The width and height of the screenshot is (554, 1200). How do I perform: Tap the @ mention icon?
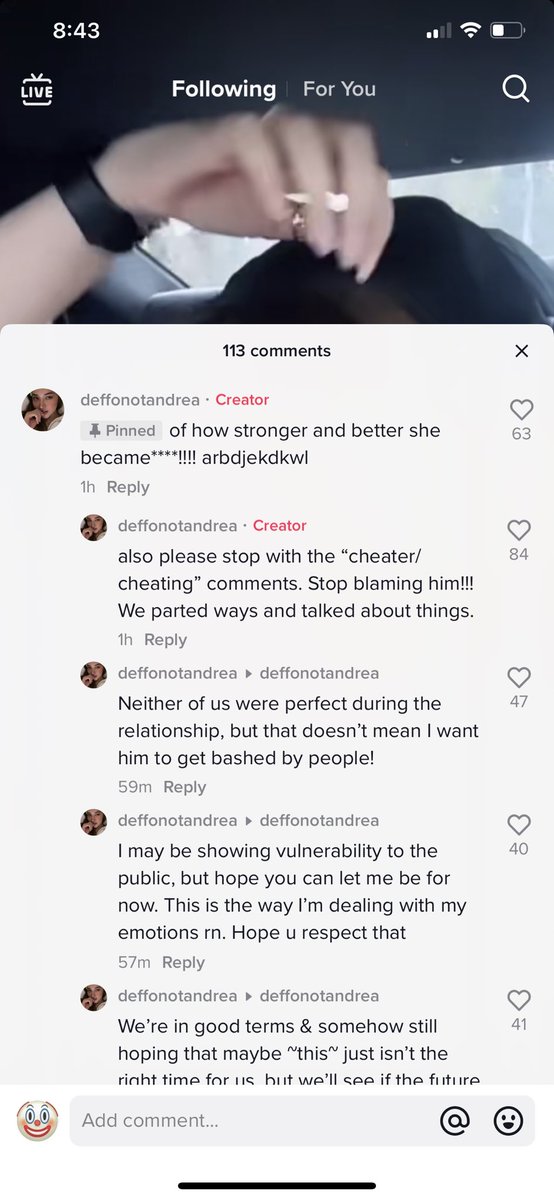pos(455,1121)
